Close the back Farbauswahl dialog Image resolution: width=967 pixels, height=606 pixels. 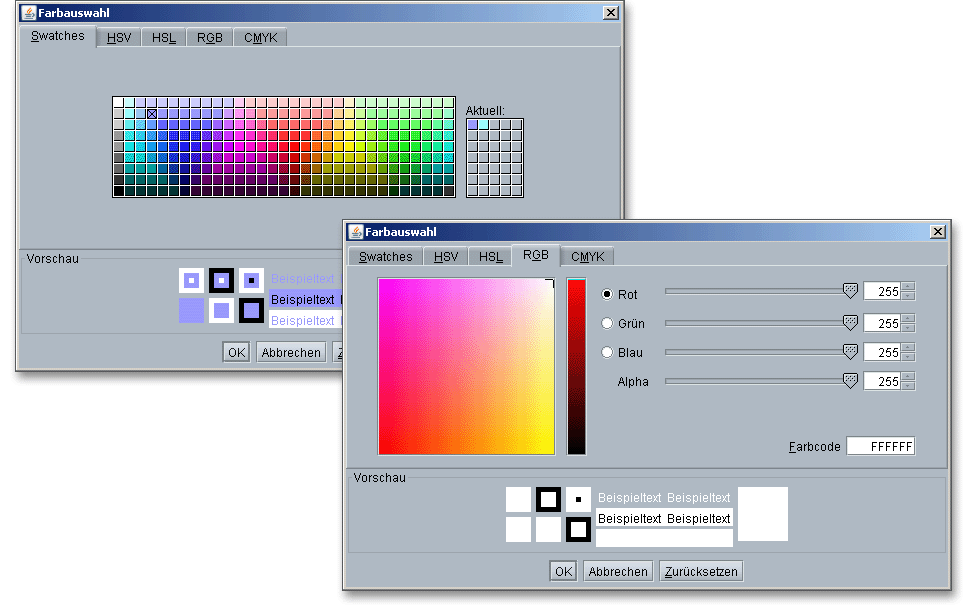(x=610, y=13)
